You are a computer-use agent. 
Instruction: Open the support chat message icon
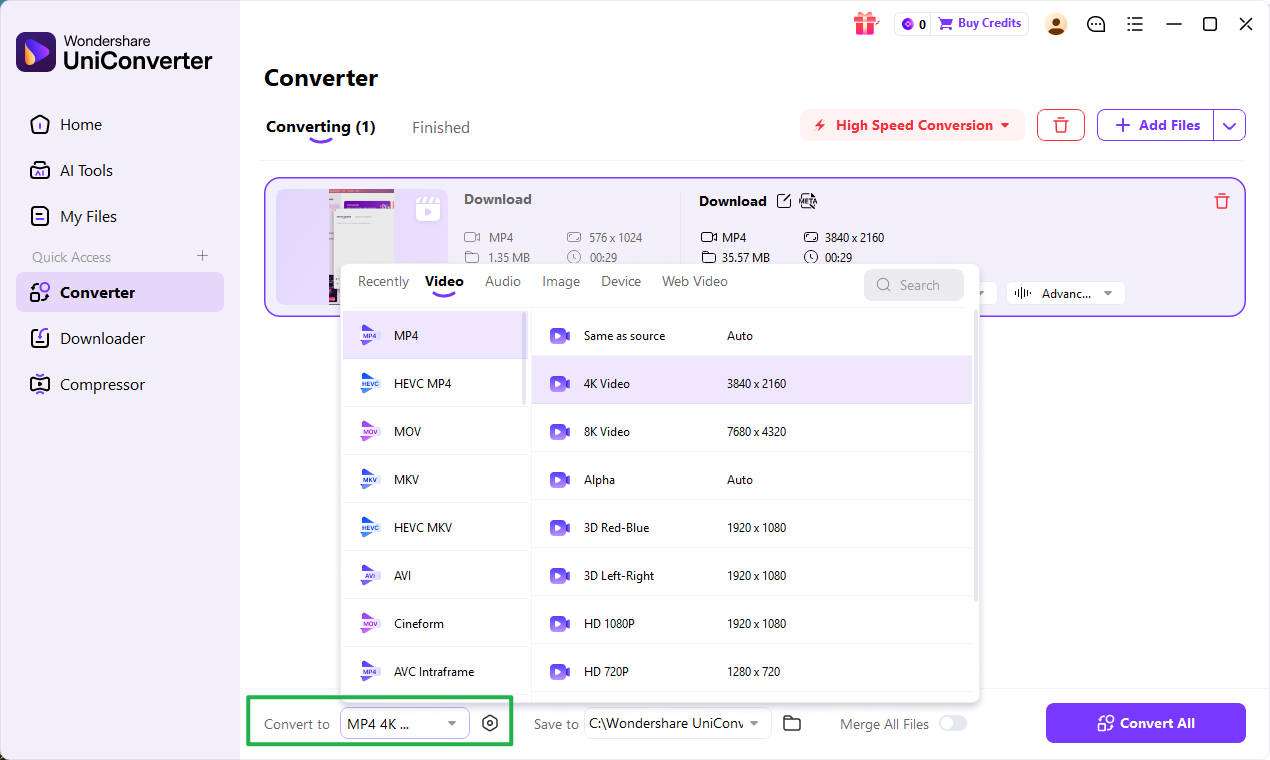point(1096,24)
